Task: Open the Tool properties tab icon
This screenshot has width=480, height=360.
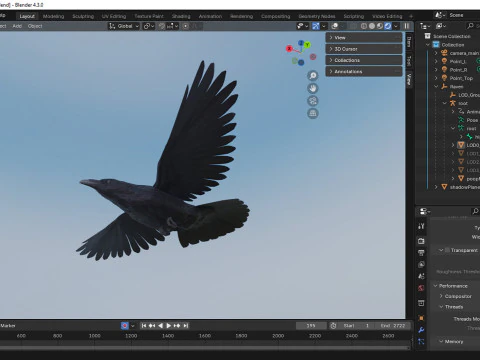Action: (421, 226)
